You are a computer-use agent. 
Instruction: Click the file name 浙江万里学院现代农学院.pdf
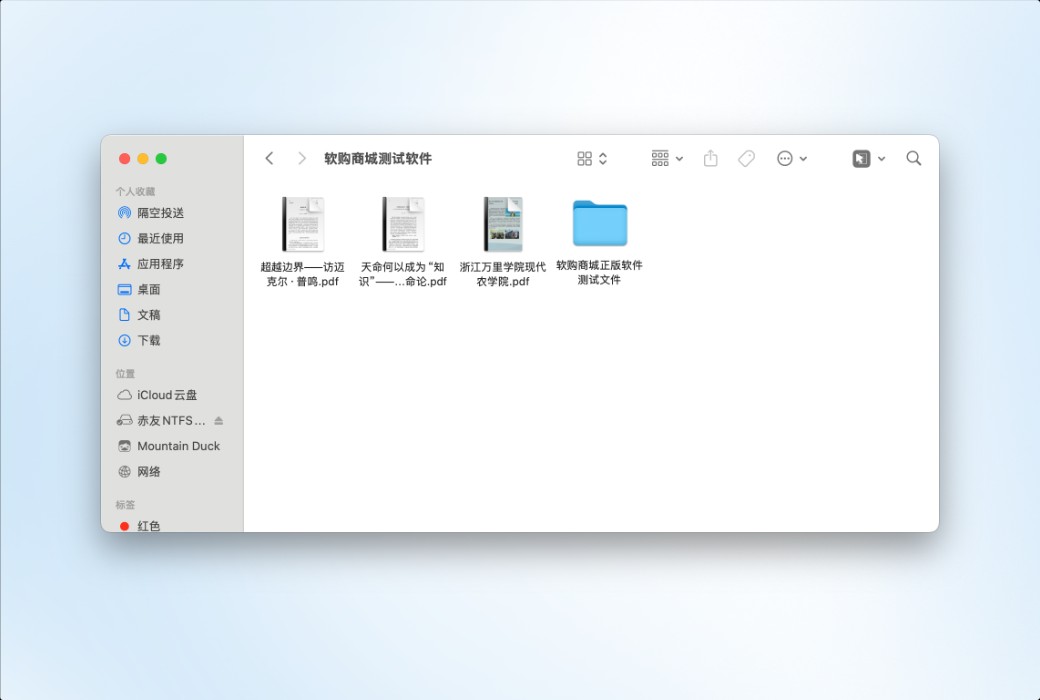(503, 274)
